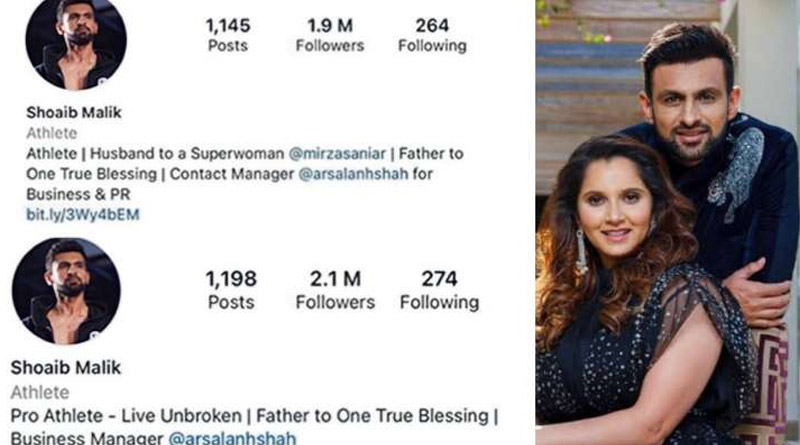
Task: Select the Shoaib Malik name in lower profile
Action: click(x=66, y=367)
